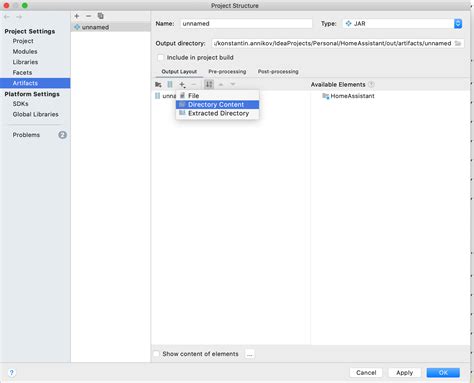Image resolution: width=474 pixels, height=383 pixels.
Task: Select the unnamed jar root in layout tree
Action: point(165,96)
